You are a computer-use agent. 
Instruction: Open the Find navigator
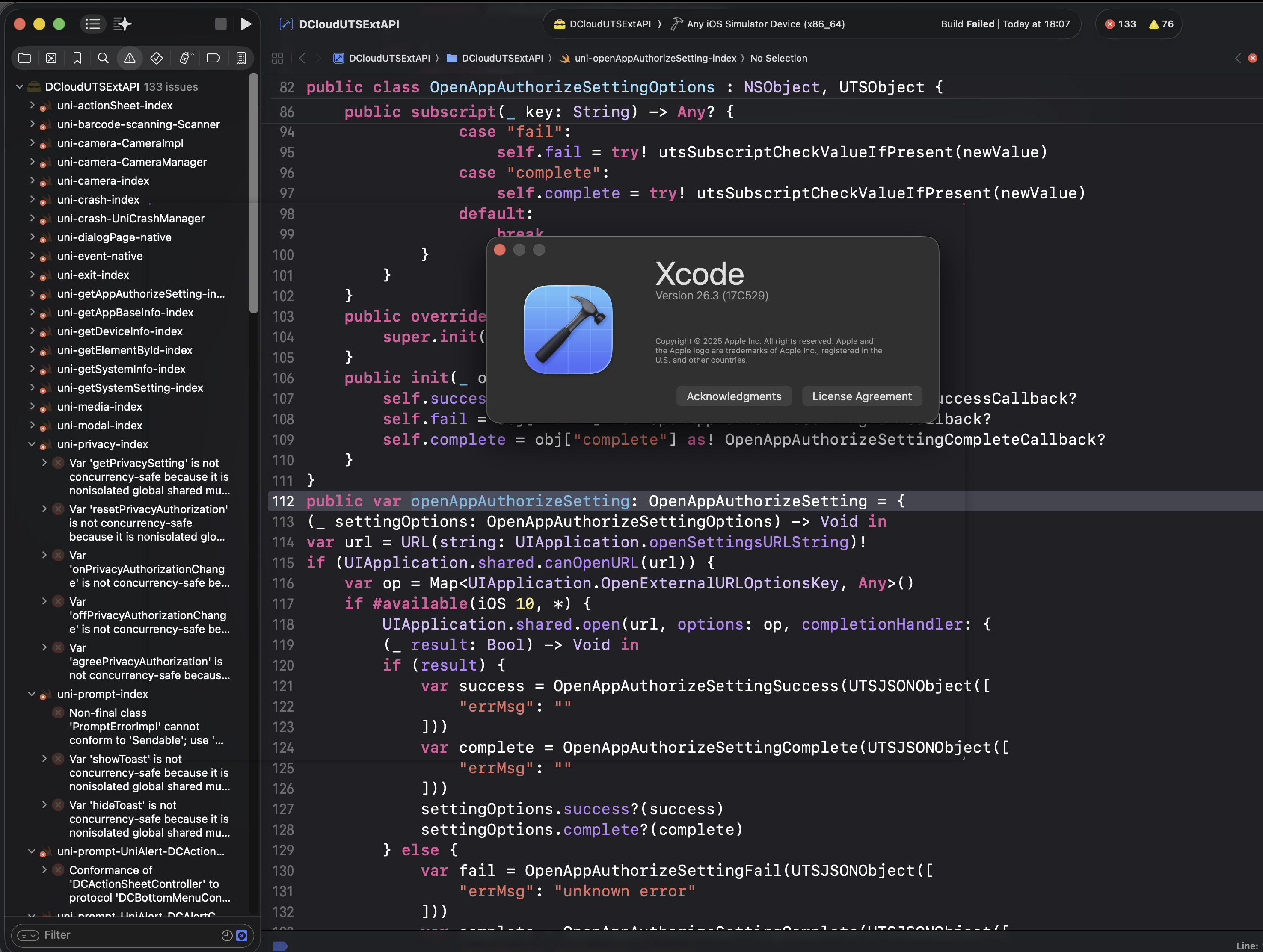click(x=104, y=58)
